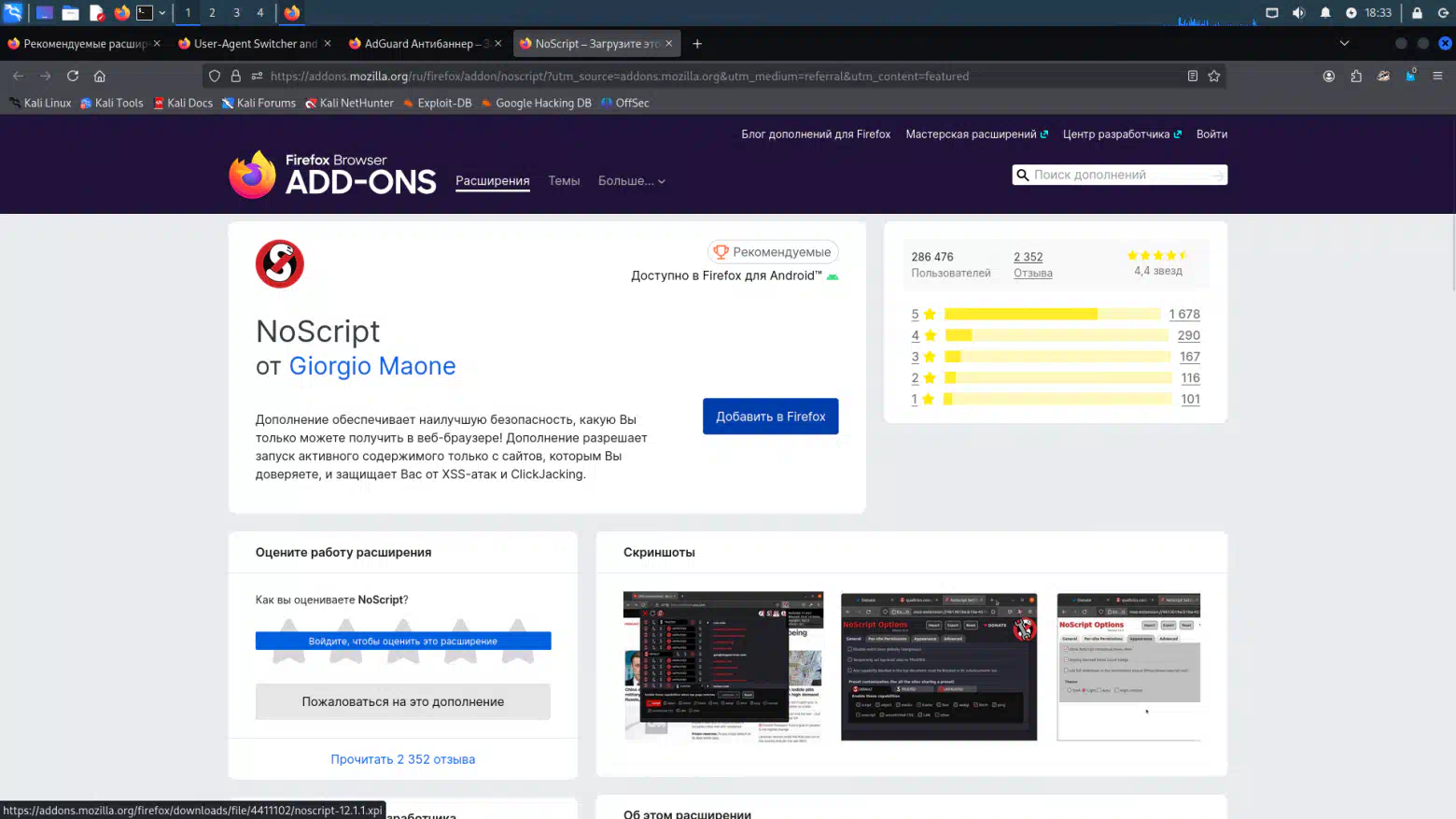Image resolution: width=1456 pixels, height=819 pixels.
Task: Open the file manager from the panel
Action: click(70, 13)
